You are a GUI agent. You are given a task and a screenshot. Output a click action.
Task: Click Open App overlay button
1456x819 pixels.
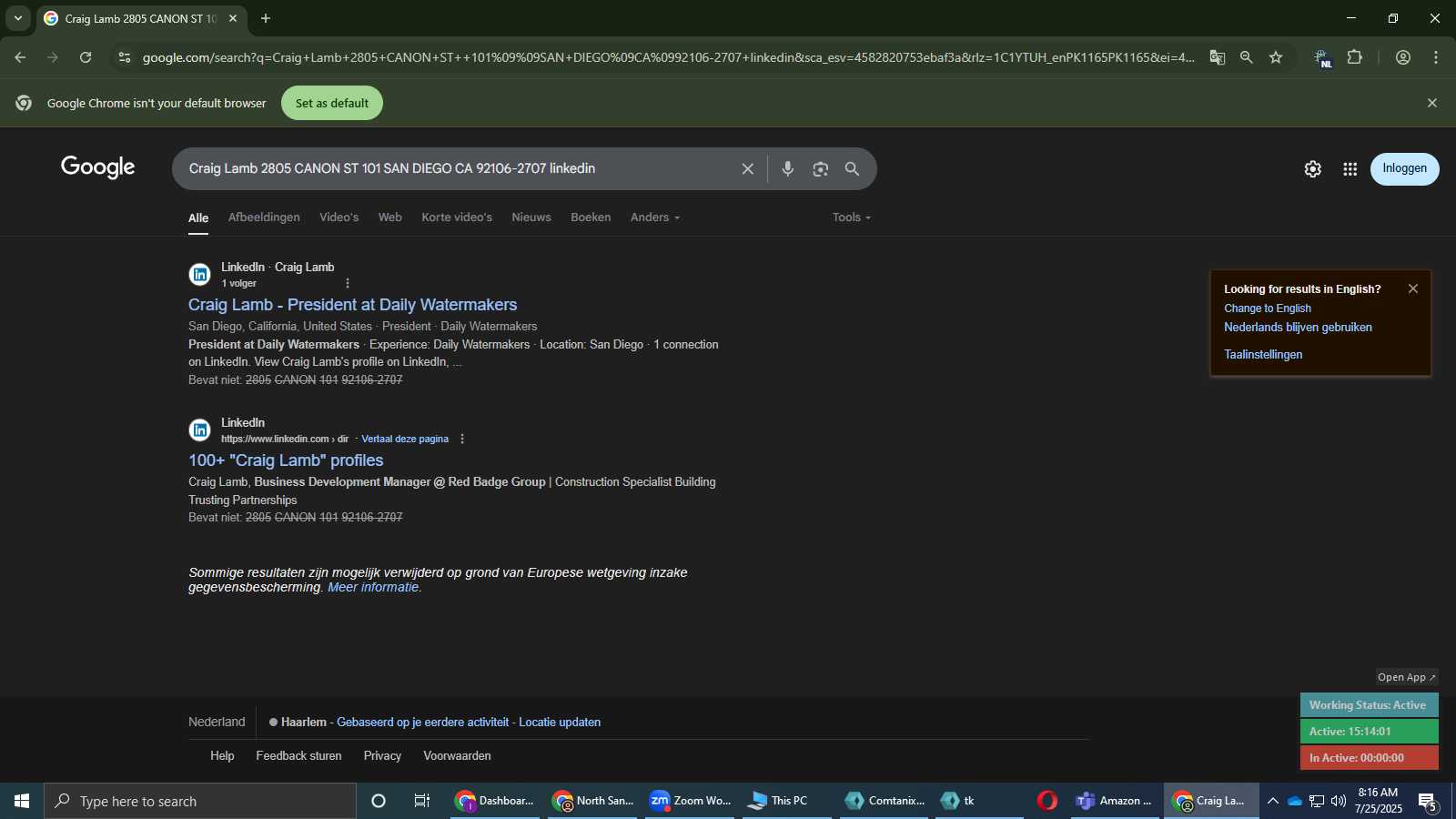[x=1406, y=677]
